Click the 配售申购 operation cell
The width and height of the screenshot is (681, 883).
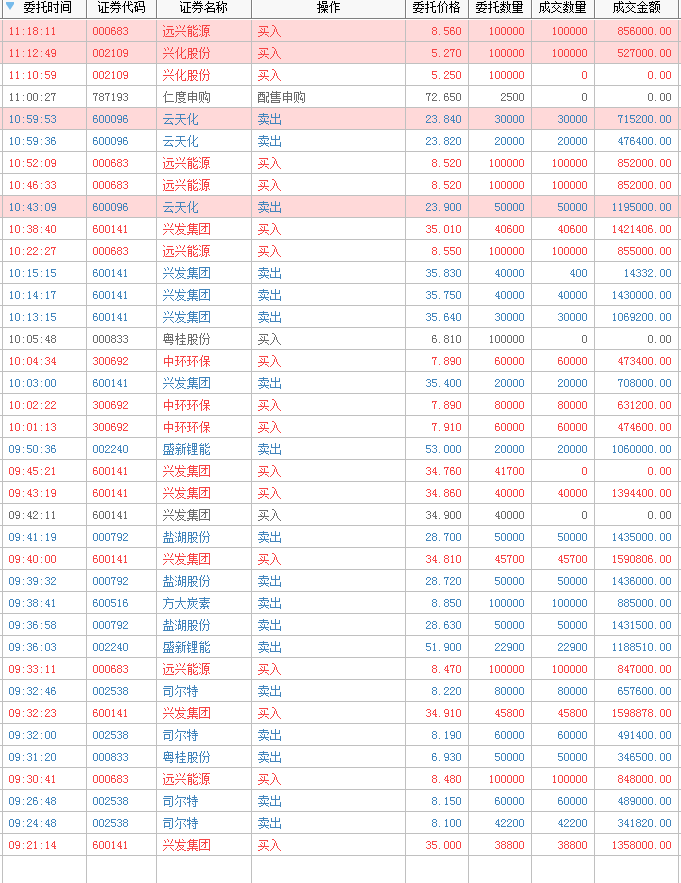281,97
